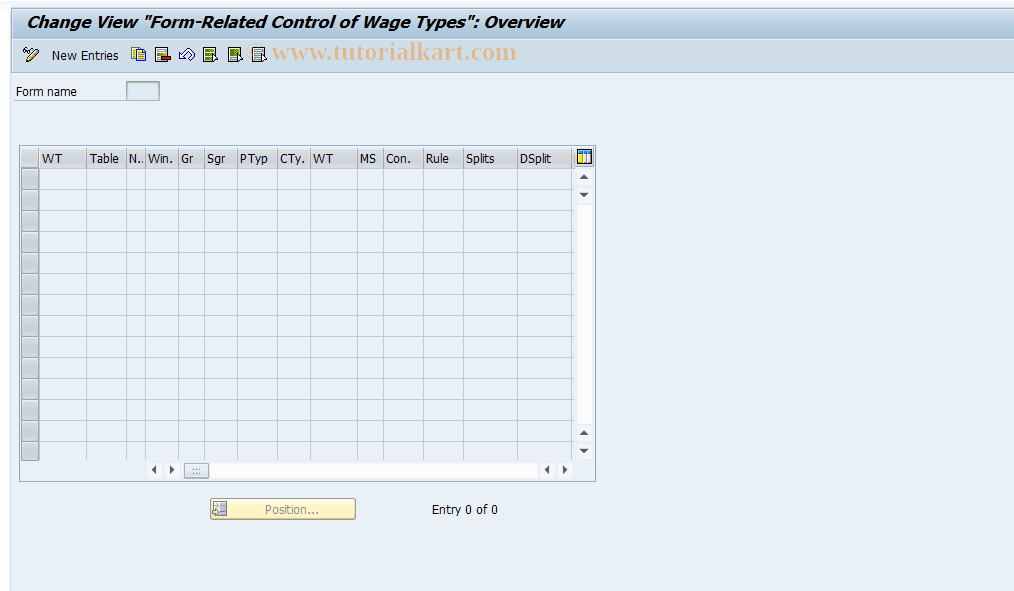The image size is (1014, 591).
Task: Click the DSplit column header
Action: 545,158
